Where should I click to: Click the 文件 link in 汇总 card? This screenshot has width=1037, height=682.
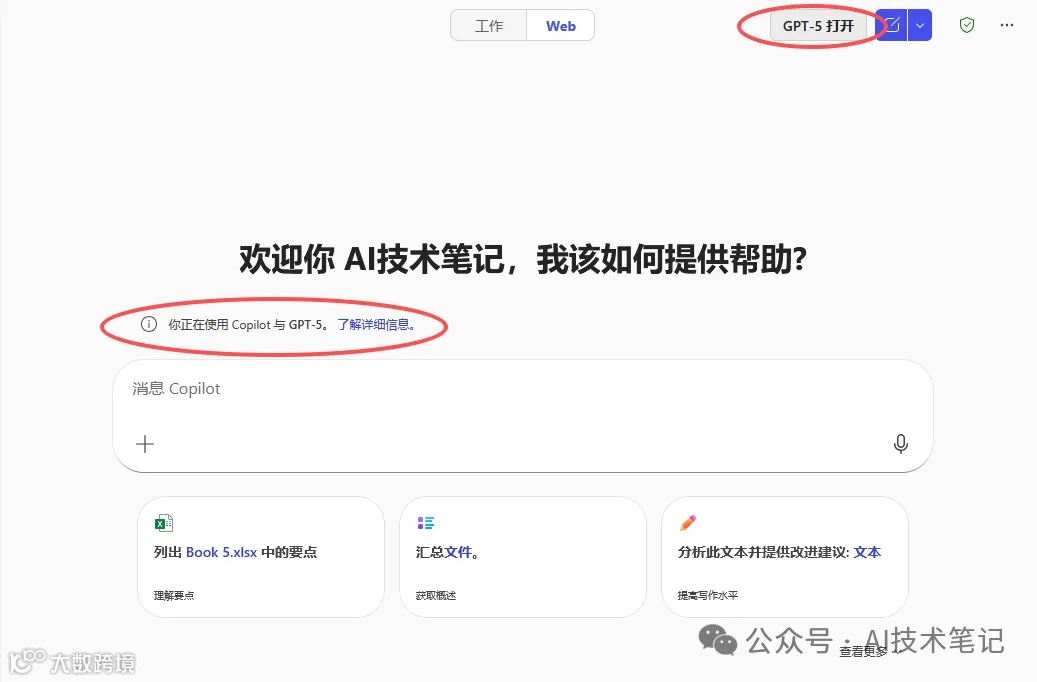[x=458, y=552]
